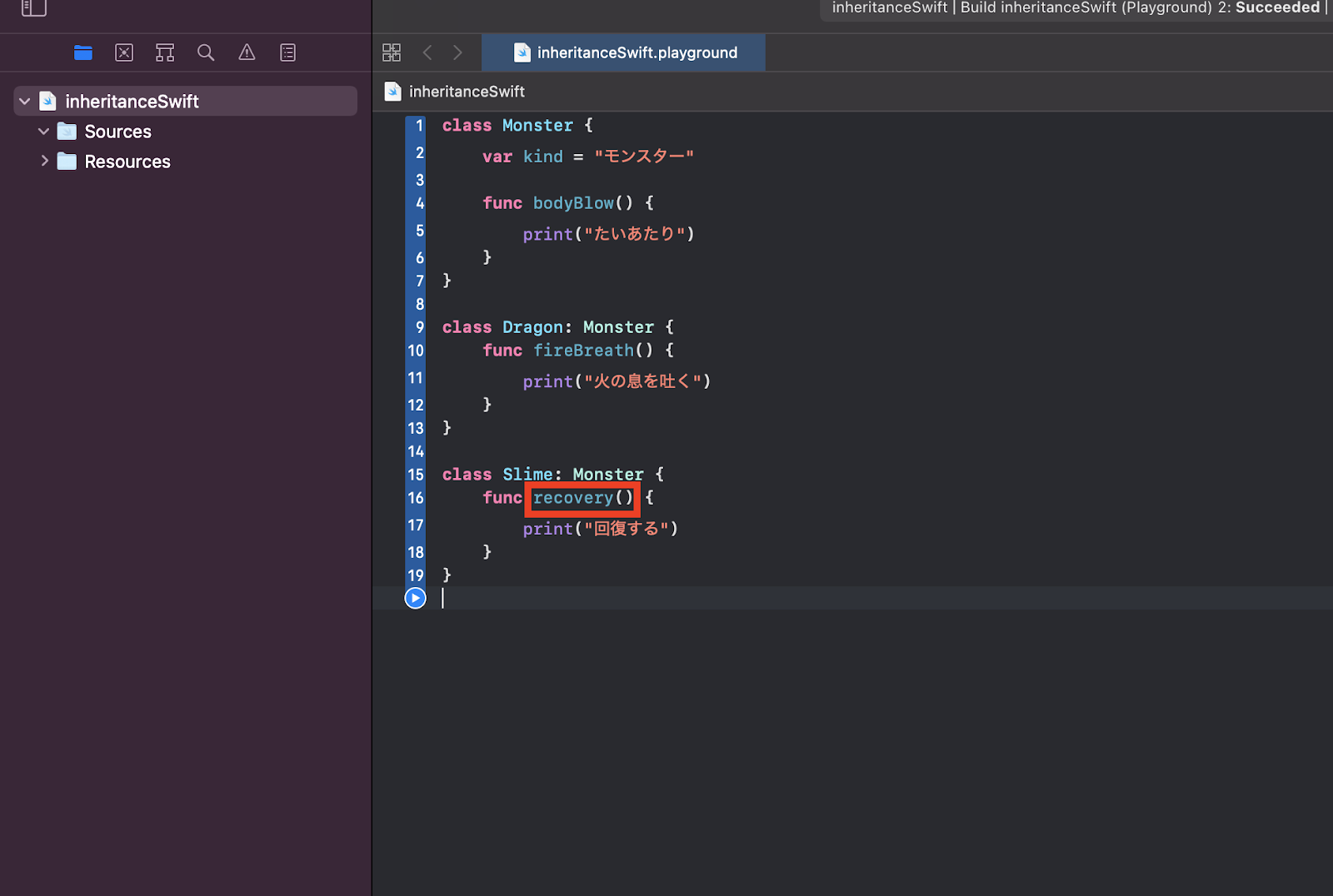This screenshot has height=896, width=1333.
Task: Expand the Resources folder
Action: pos(44,161)
